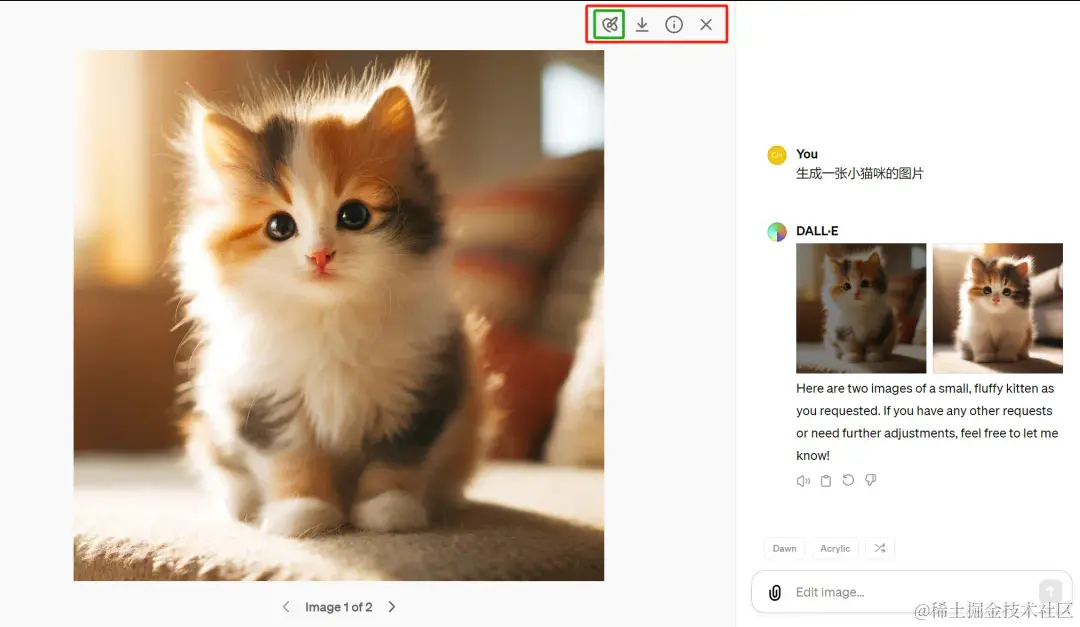The width and height of the screenshot is (1080, 627).
Task: Select the 'Image 1 of 2' label
Action: [339, 607]
